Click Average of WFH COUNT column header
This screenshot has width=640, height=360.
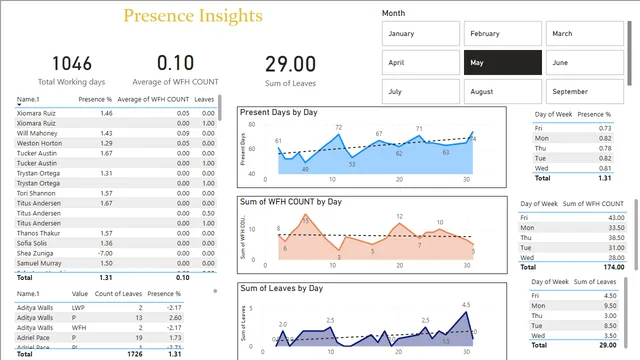tap(153, 99)
